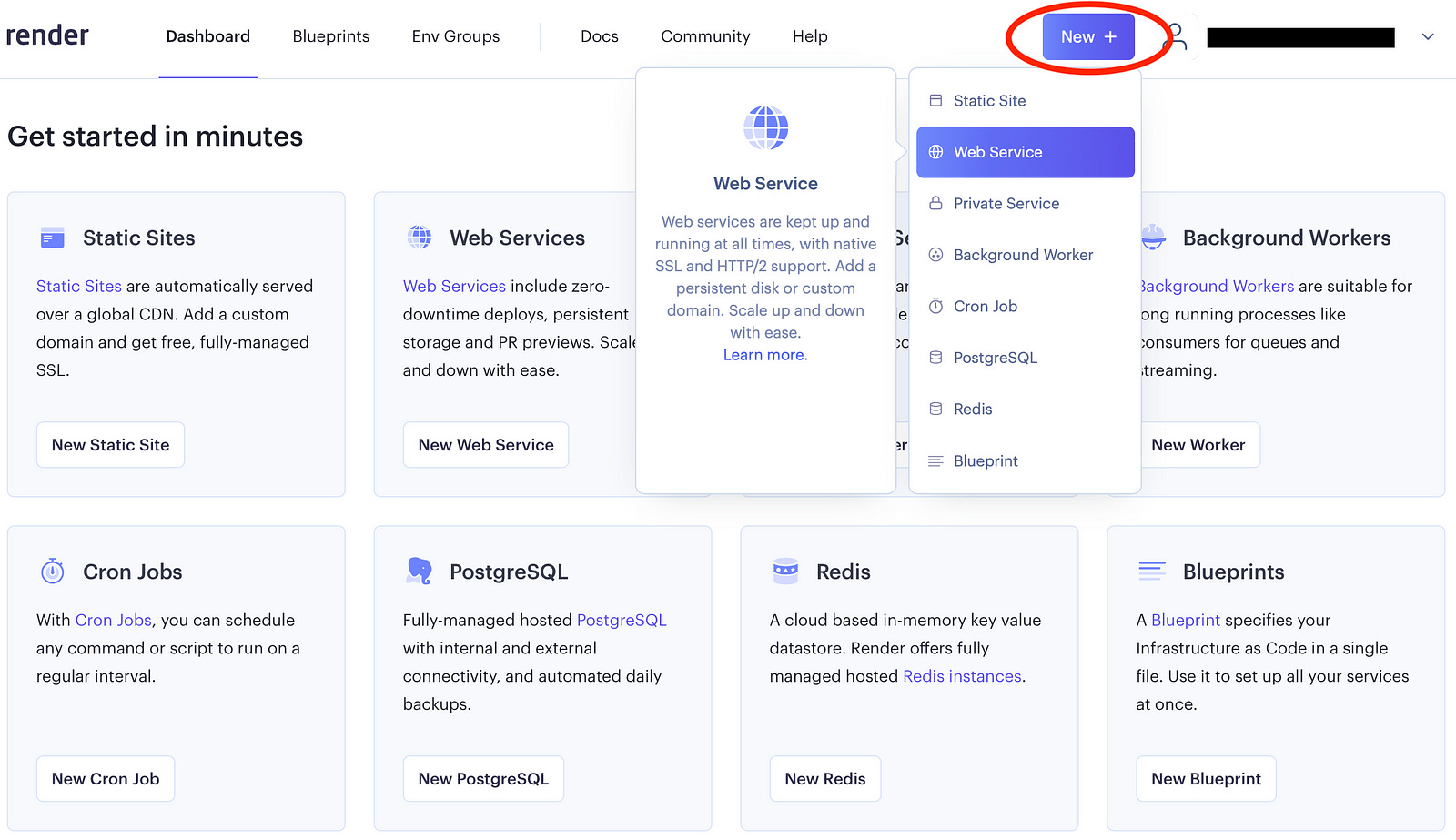The image size is (1456, 840).
Task: Click the New + button
Action: tap(1088, 37)
